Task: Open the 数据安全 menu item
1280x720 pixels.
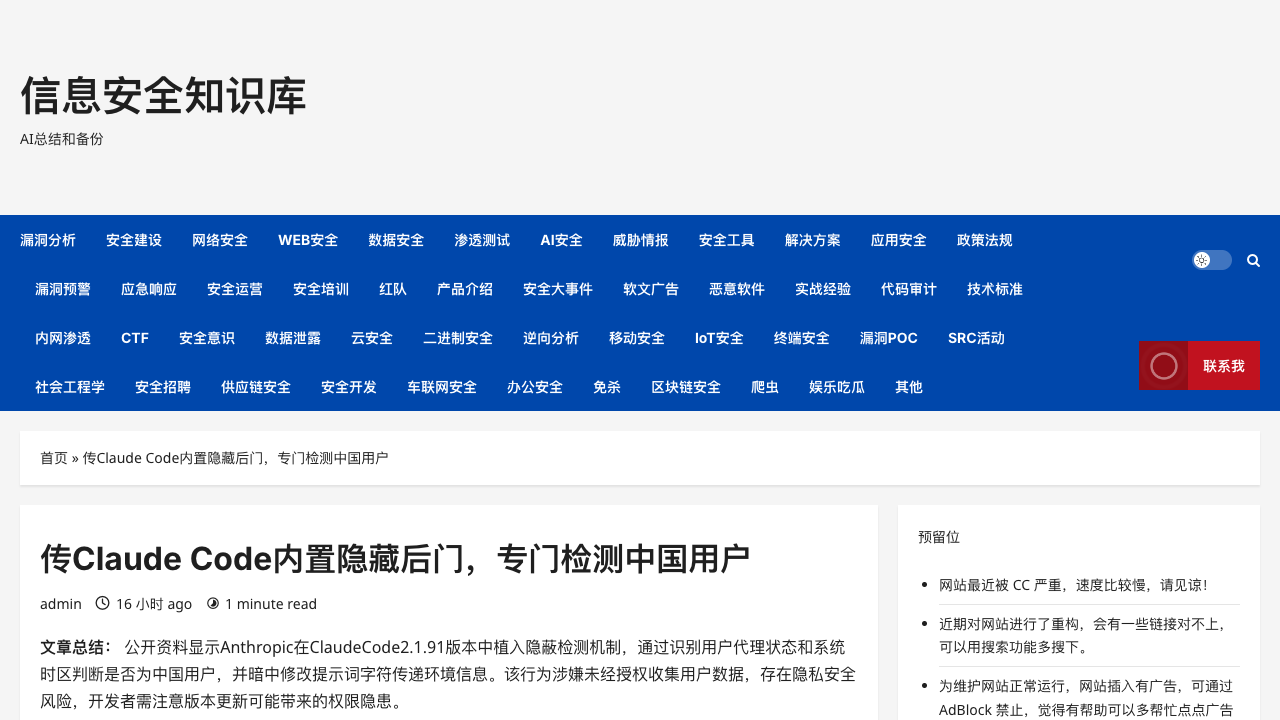Action: [396, 240]
